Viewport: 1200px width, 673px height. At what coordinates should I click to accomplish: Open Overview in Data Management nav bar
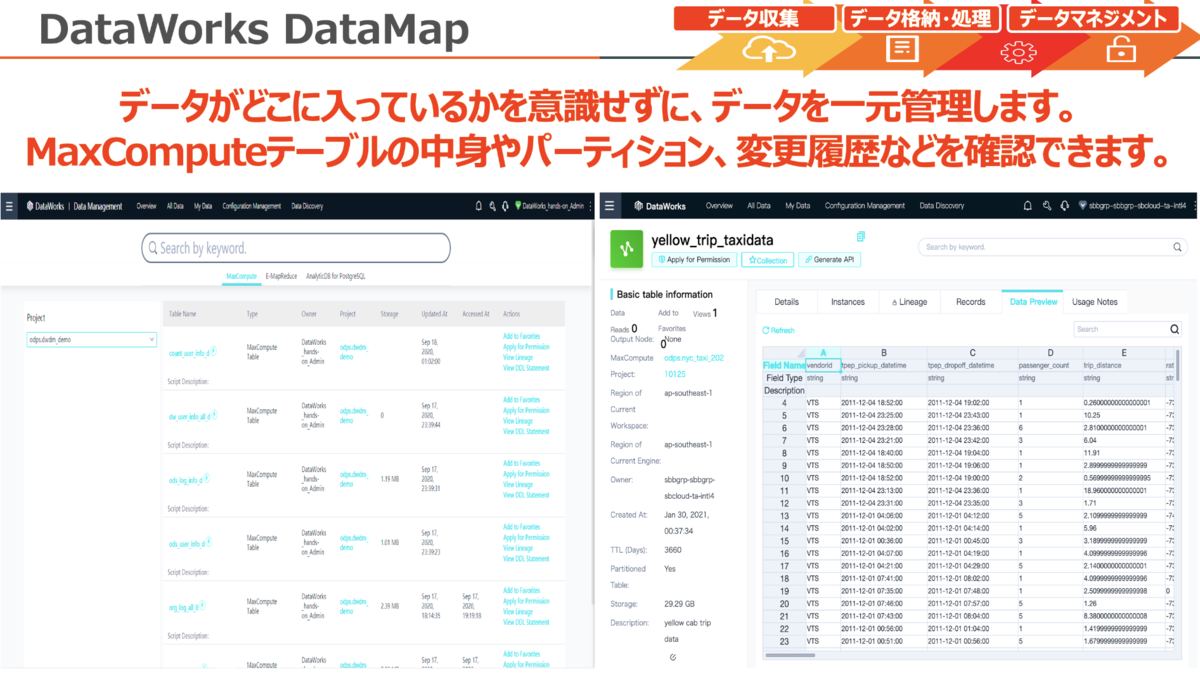point(146,206)
